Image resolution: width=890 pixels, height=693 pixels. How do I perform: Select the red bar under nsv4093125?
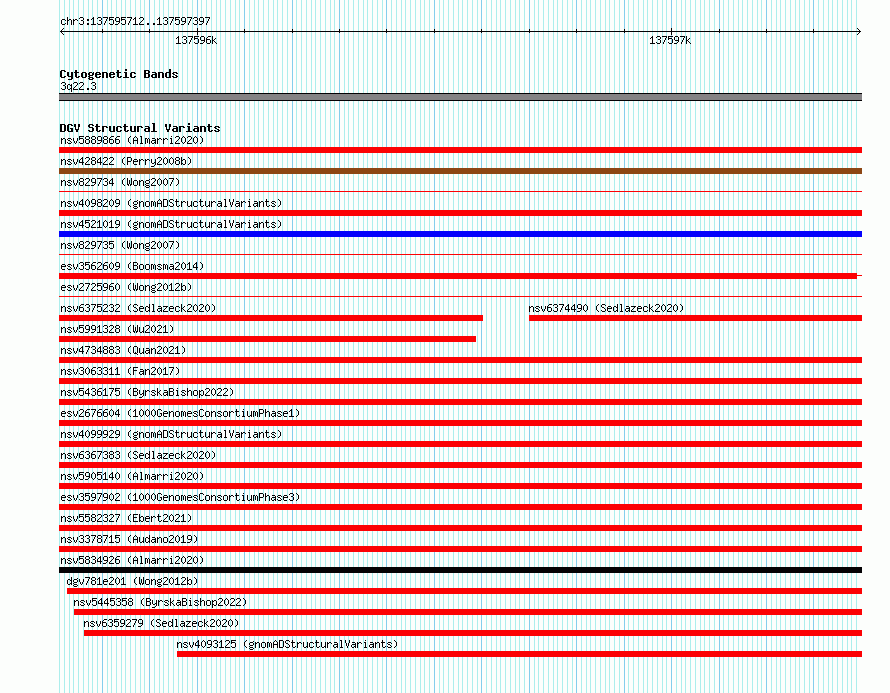pos(519,654)
